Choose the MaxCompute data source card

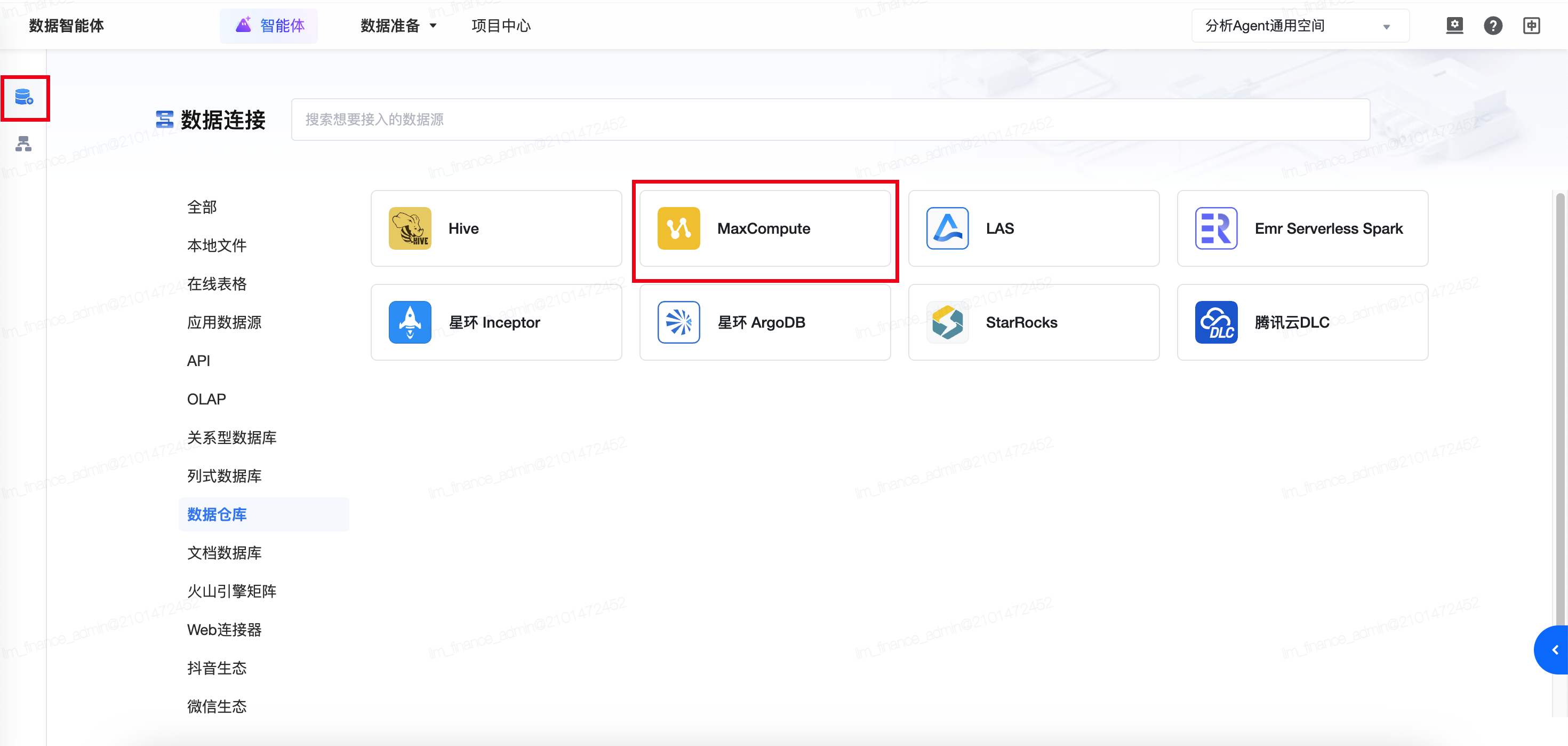click(x=765, y=228)
